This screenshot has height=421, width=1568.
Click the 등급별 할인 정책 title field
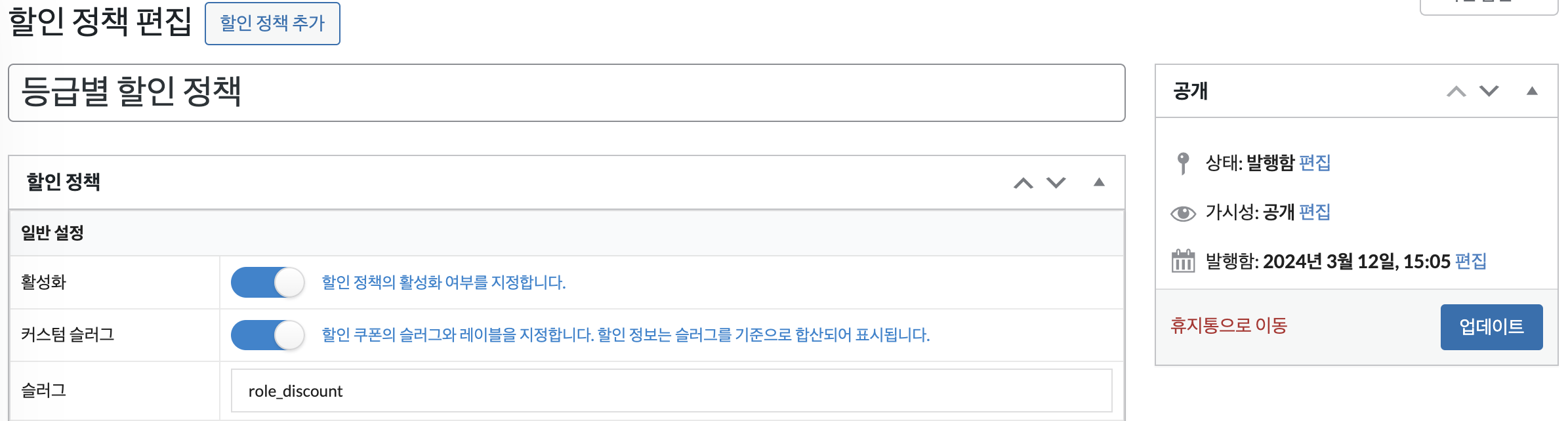pos(566,92)
